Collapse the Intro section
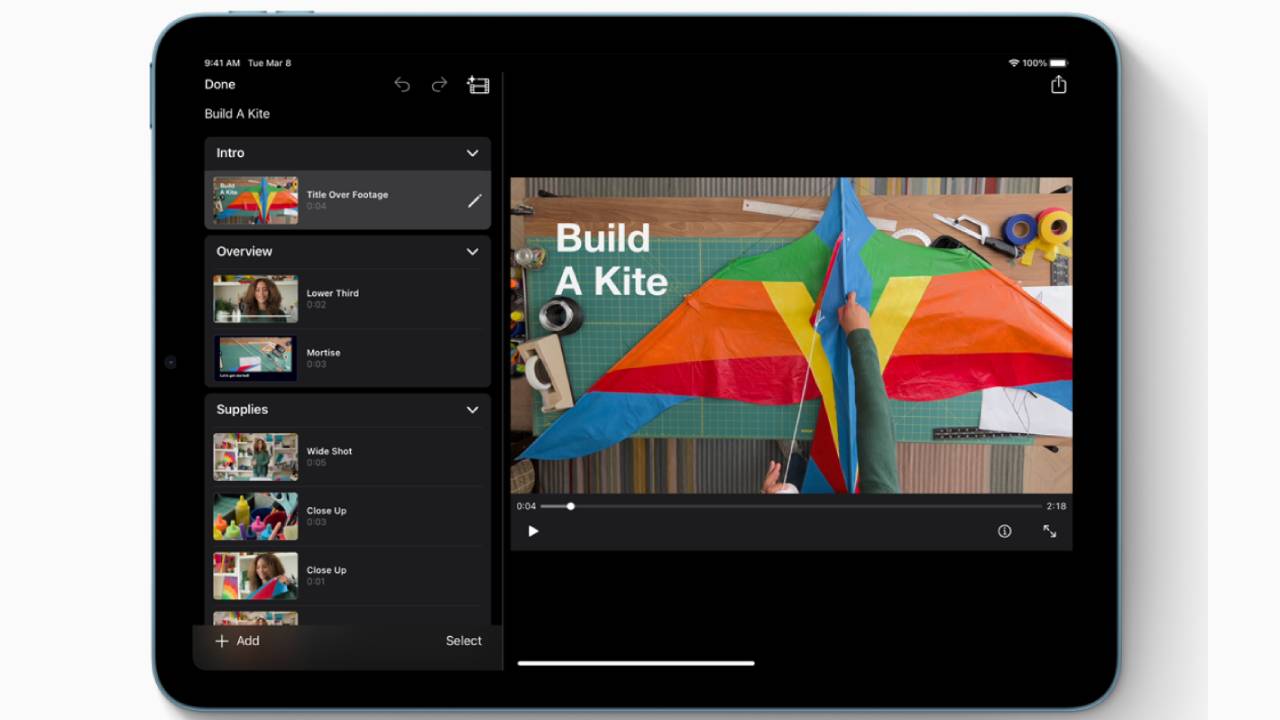 pyautogui.click(x=473, y=153)
